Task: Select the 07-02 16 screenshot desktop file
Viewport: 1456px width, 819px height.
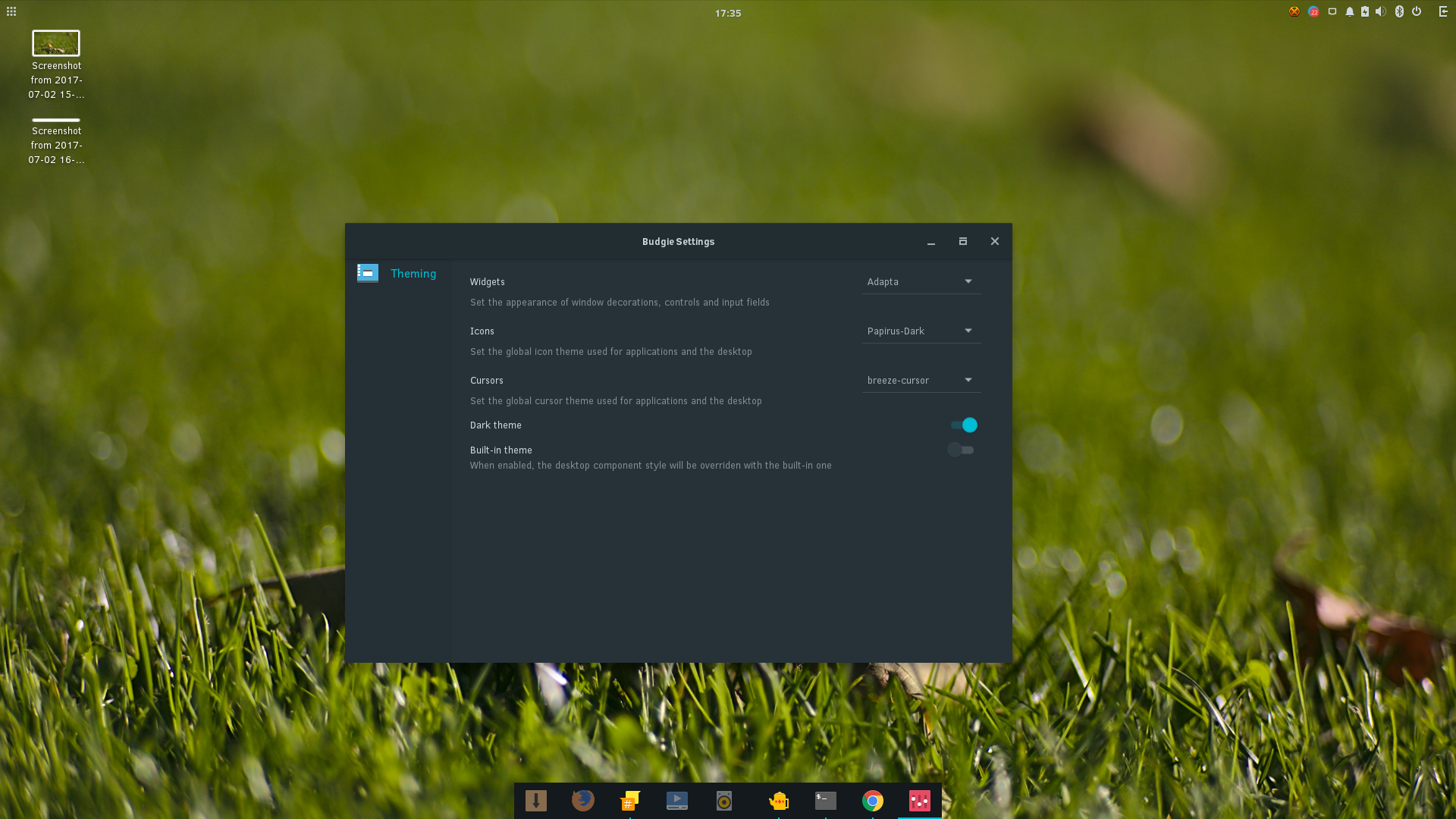Action: [56, 142]
